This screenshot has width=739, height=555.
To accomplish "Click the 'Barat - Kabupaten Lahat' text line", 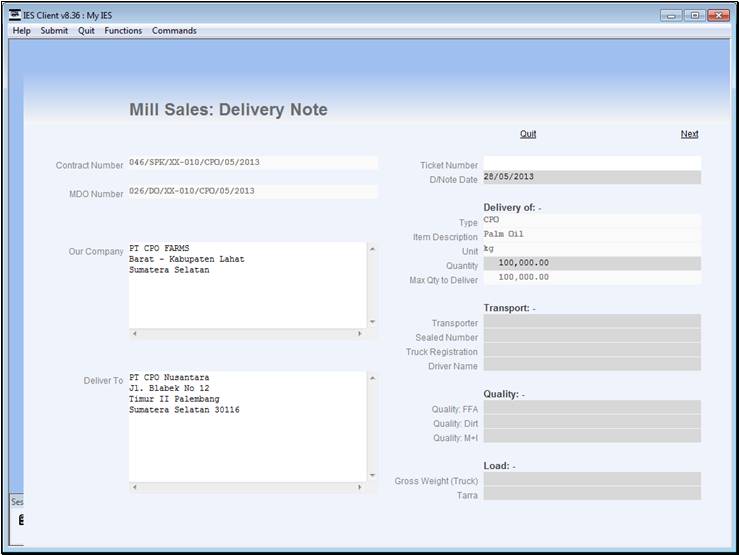I will pyautogui.click(x=187, y=259).
